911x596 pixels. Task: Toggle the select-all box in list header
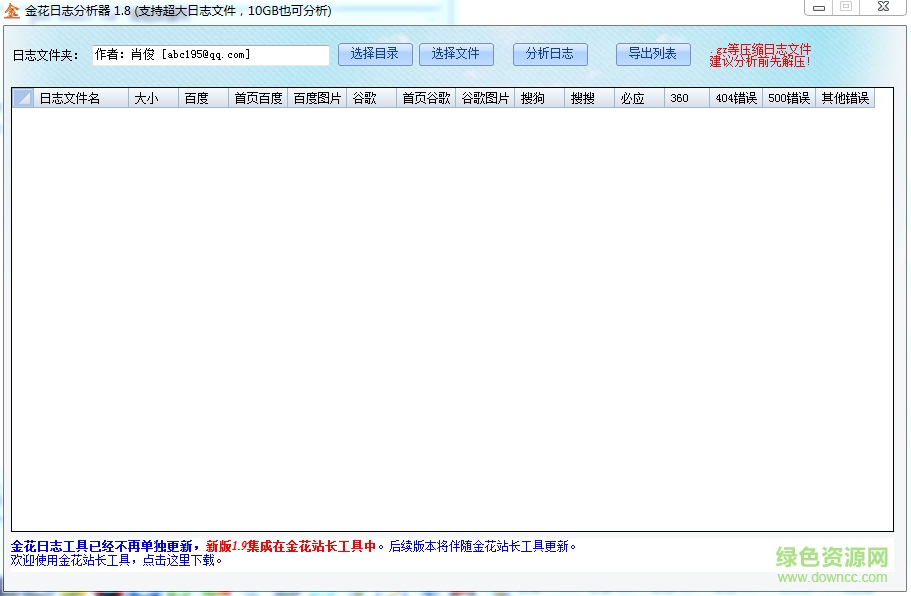22,97
